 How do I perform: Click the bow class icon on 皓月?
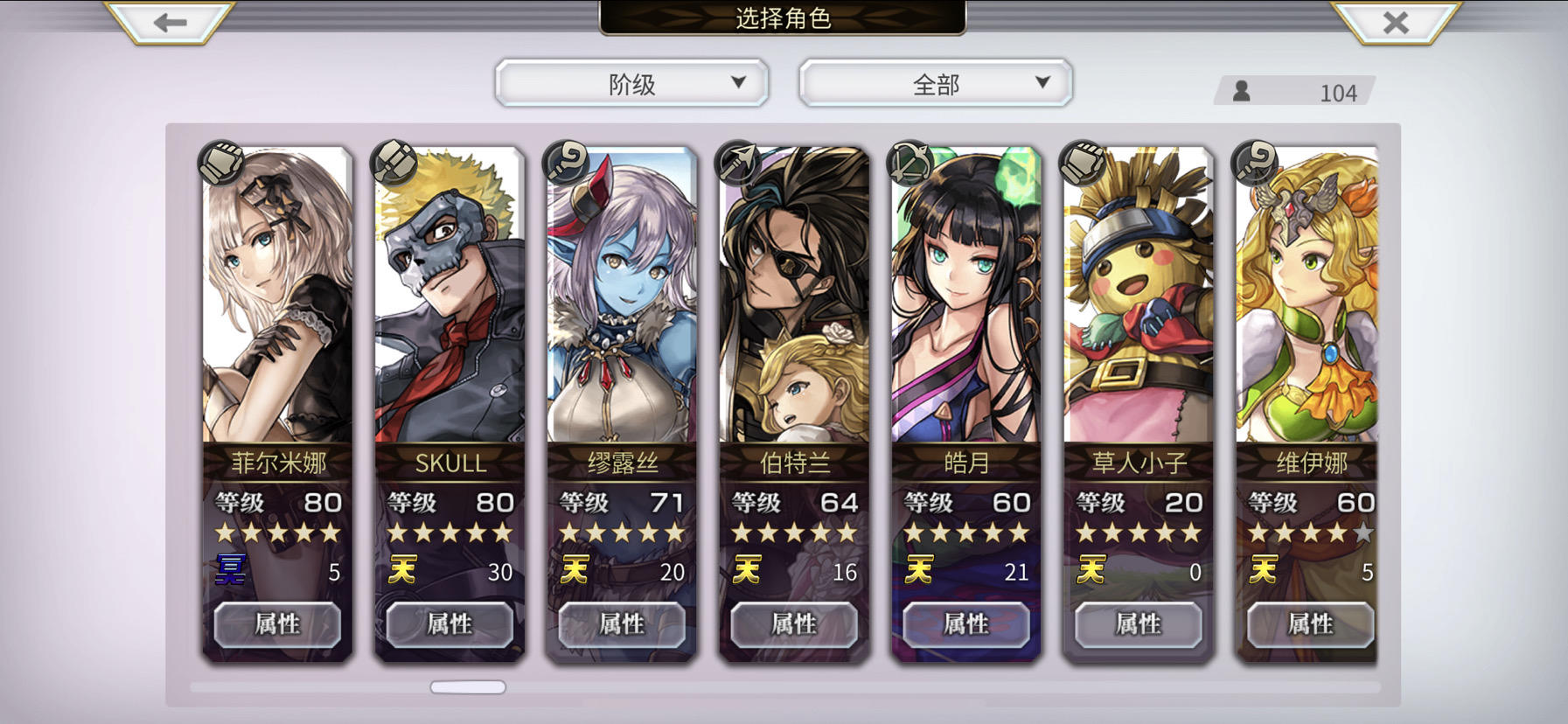tap(910, 163)
